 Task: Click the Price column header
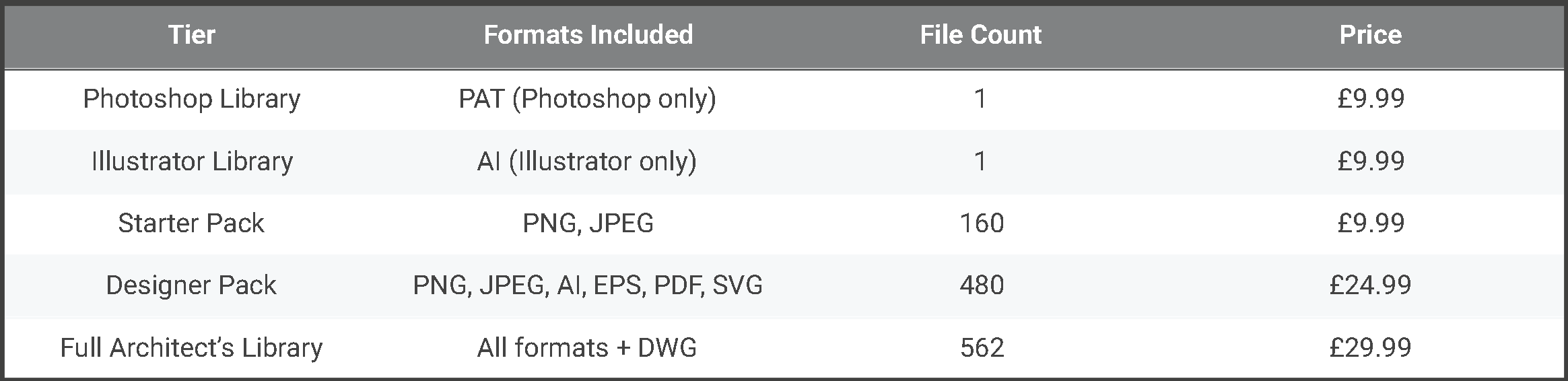(1370, 35)
